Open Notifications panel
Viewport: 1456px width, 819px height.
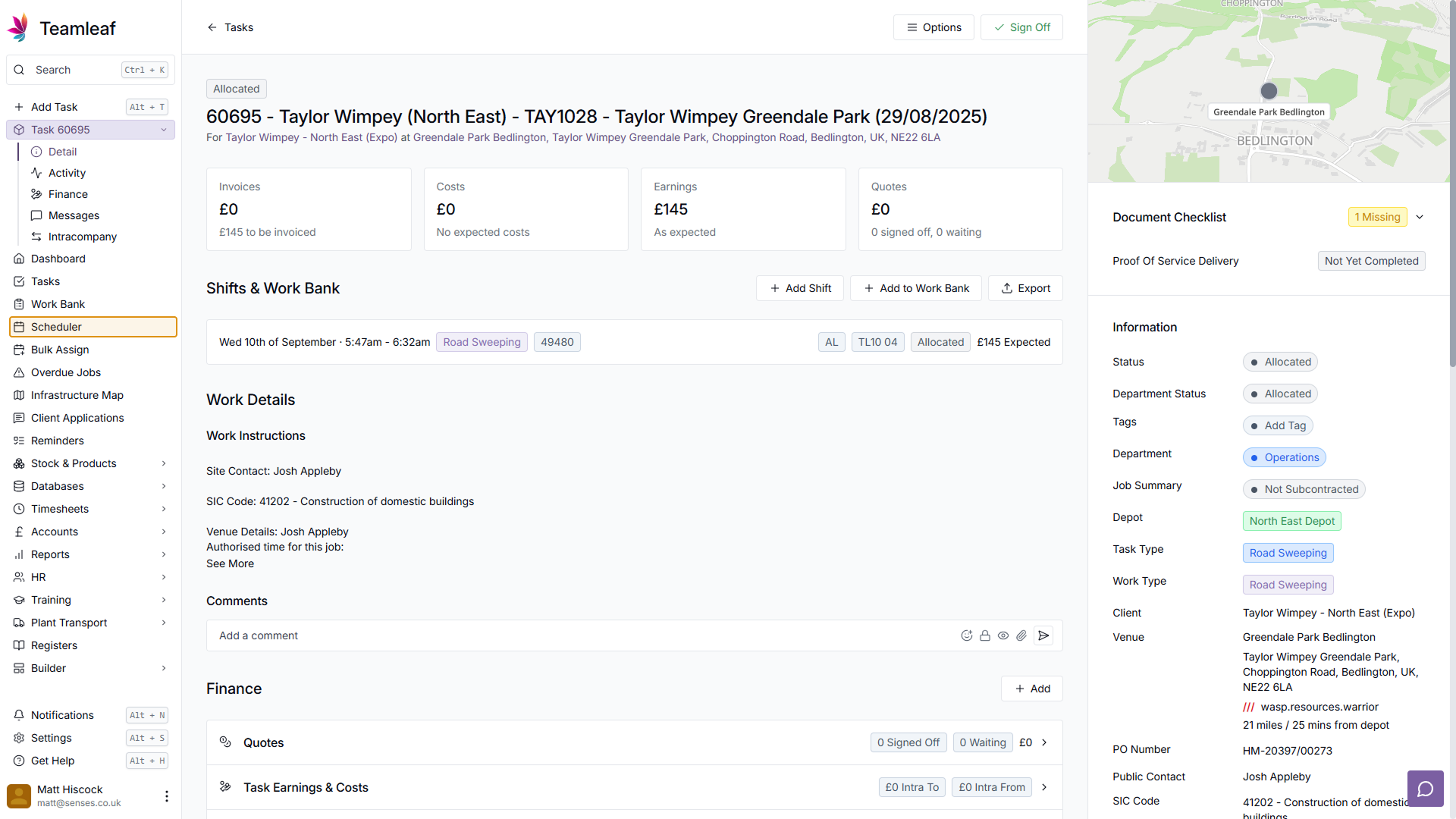[x=91, y=715]
